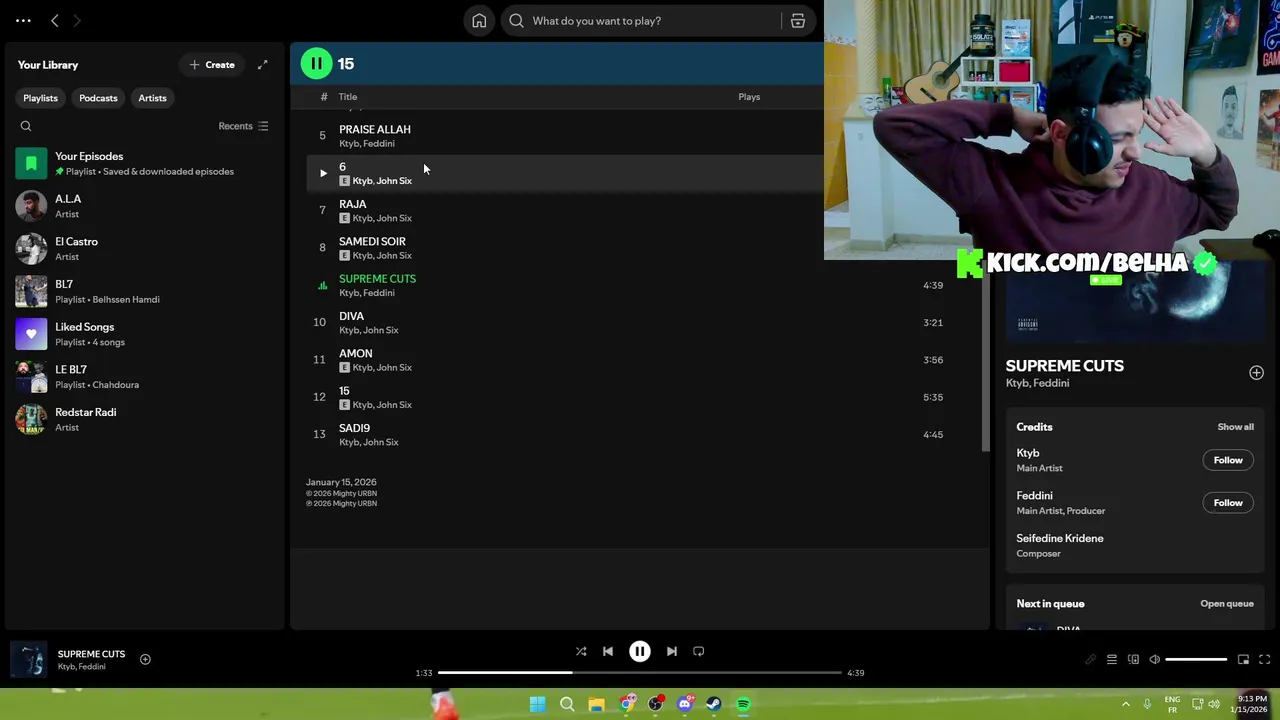Skip to the previous track

608,651
